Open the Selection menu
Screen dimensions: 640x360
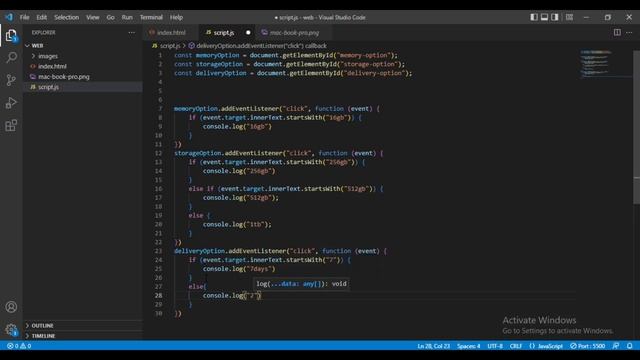coord(67,17)
